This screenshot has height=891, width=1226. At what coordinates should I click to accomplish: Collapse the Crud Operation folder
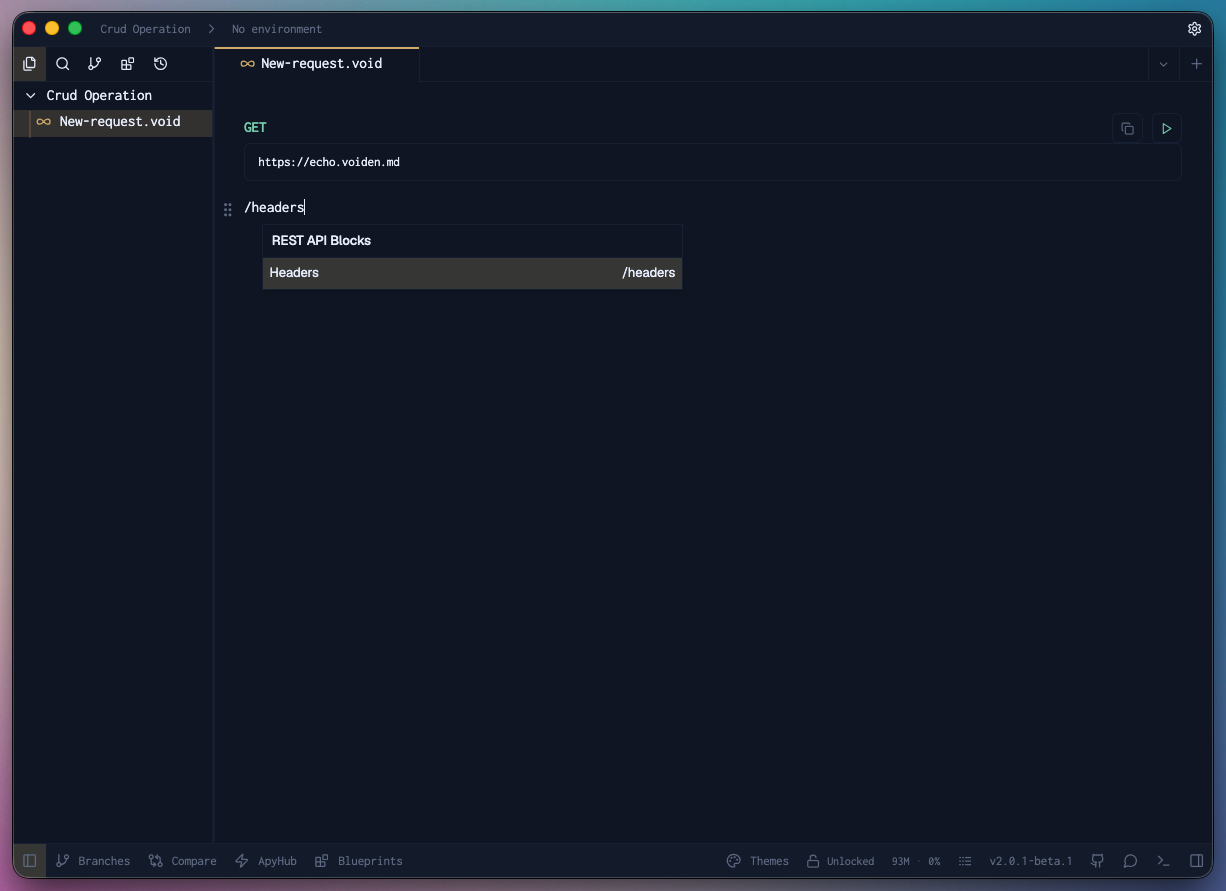tap(31, 96)
